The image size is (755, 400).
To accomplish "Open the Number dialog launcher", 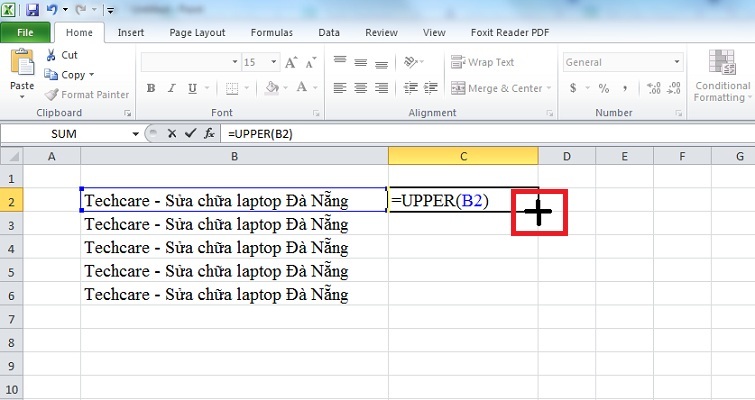I will [678, 113].
